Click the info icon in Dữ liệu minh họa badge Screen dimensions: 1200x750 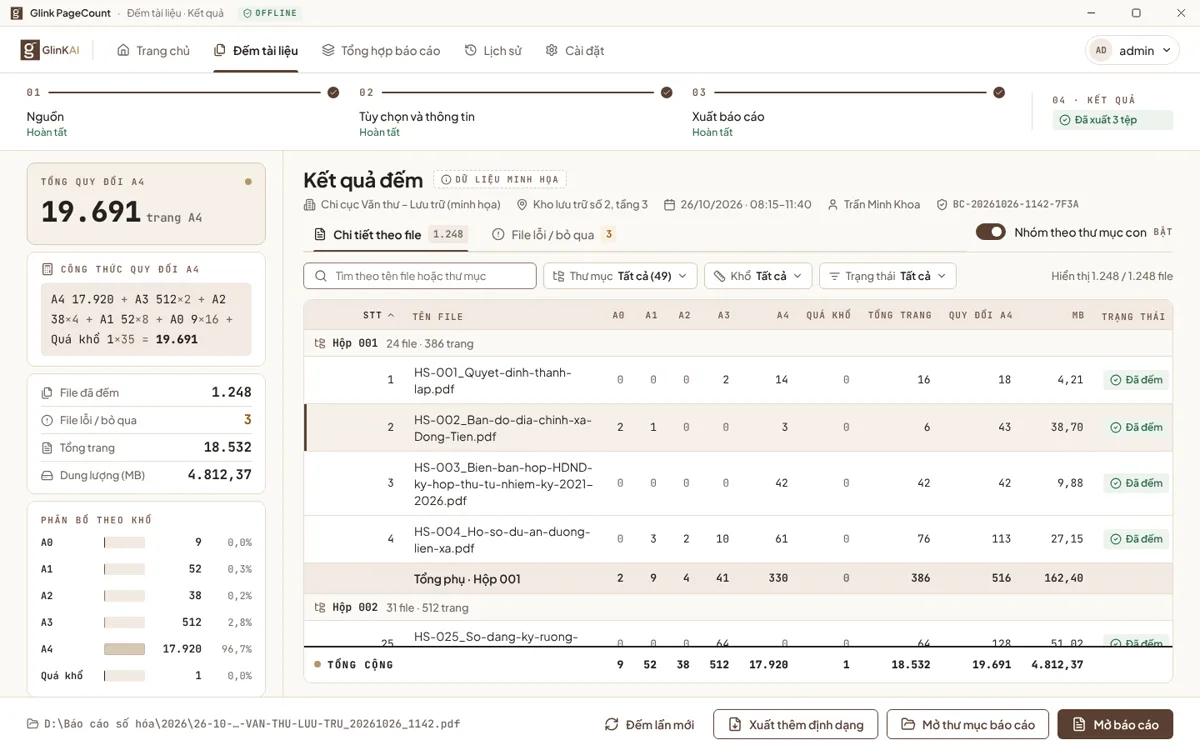click(446, 180)
